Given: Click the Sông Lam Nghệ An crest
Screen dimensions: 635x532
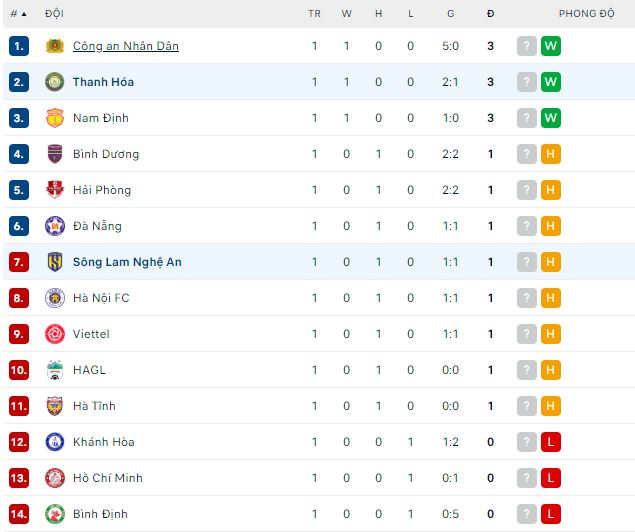Looking at the screenshot, I should pyautogui.click(x=55, y=262).
